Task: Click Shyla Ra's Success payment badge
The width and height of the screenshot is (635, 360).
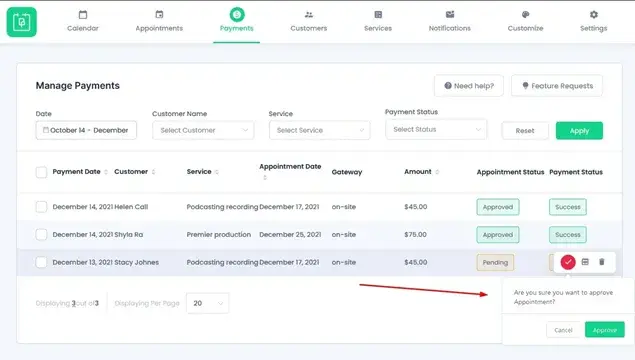Action: pos(568,235)
